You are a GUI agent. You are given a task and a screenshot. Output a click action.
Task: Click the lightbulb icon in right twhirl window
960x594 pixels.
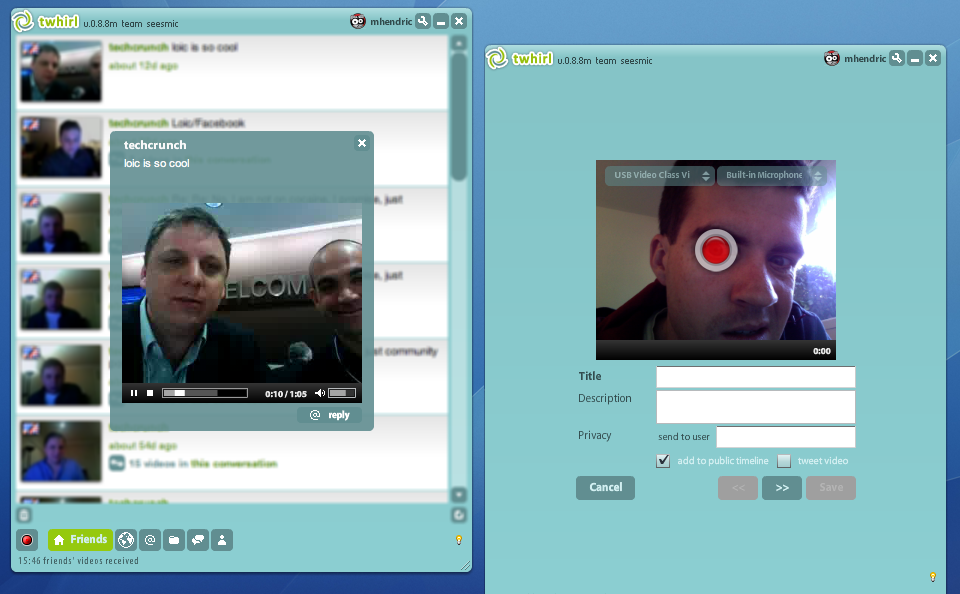[x=932, y=577]
